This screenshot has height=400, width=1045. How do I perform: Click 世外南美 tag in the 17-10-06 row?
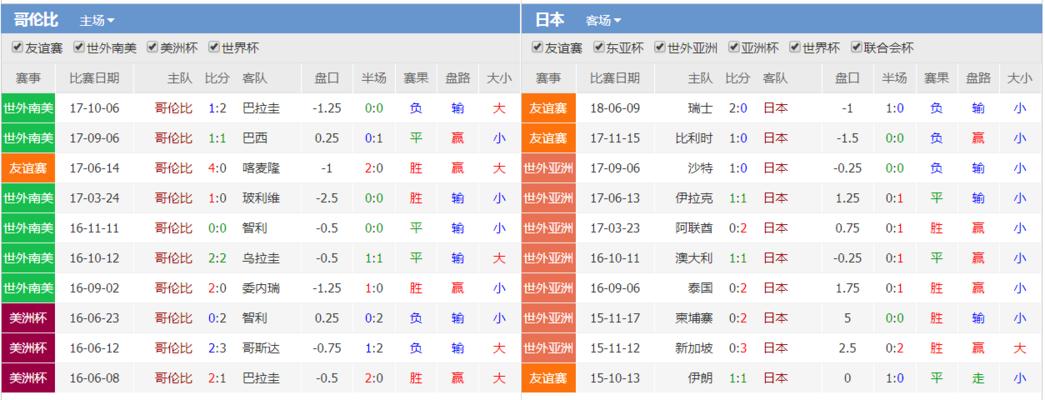tap(28, 108)
